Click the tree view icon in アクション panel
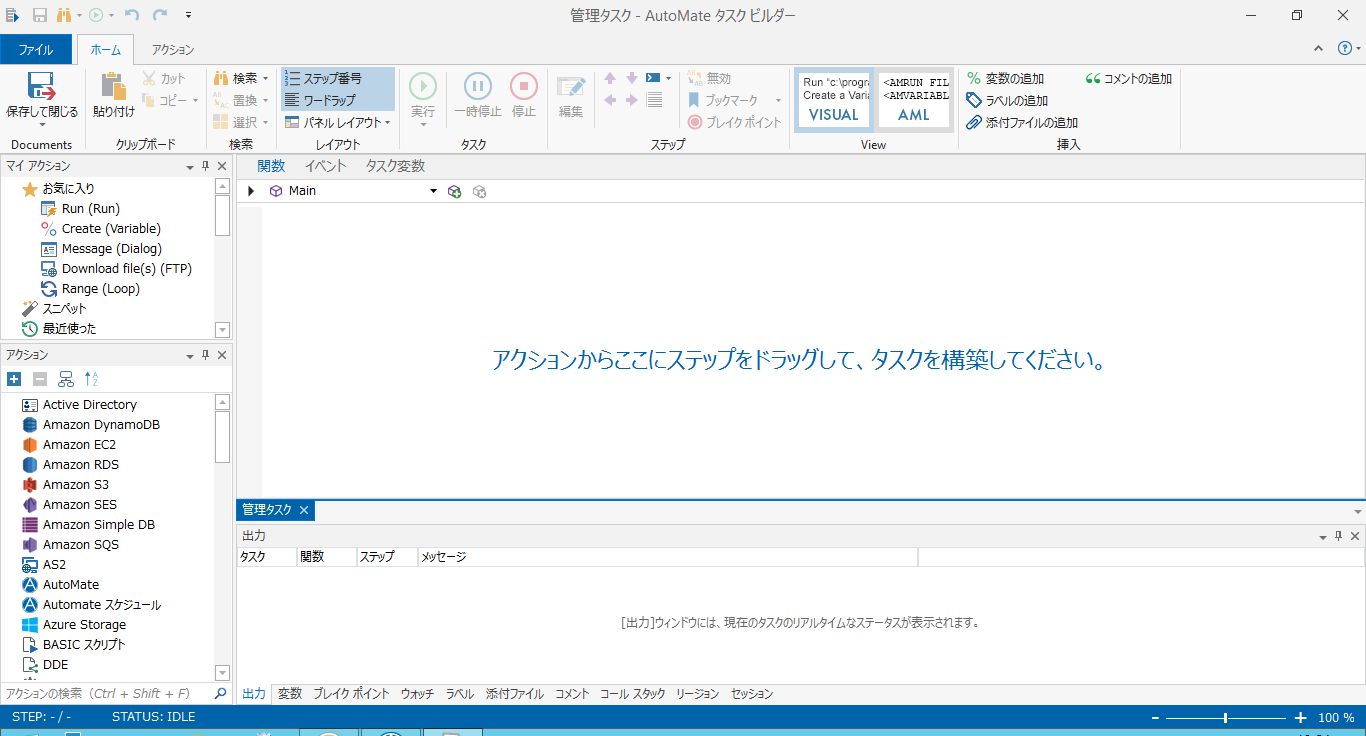 tap(66, 379)
